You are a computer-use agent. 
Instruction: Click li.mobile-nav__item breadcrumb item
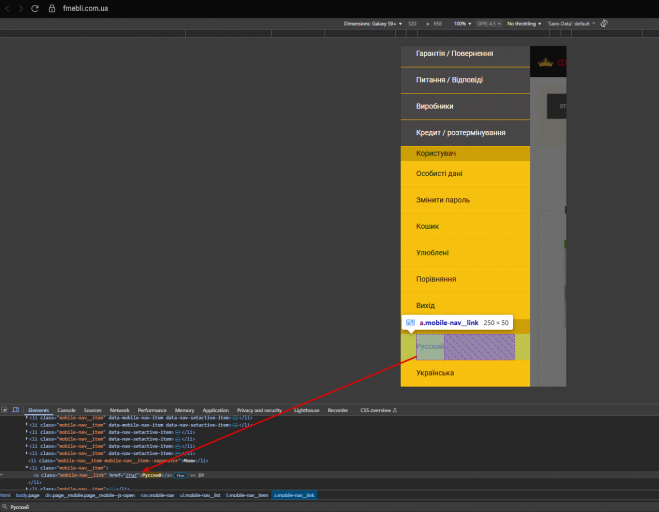click(247, 495)
